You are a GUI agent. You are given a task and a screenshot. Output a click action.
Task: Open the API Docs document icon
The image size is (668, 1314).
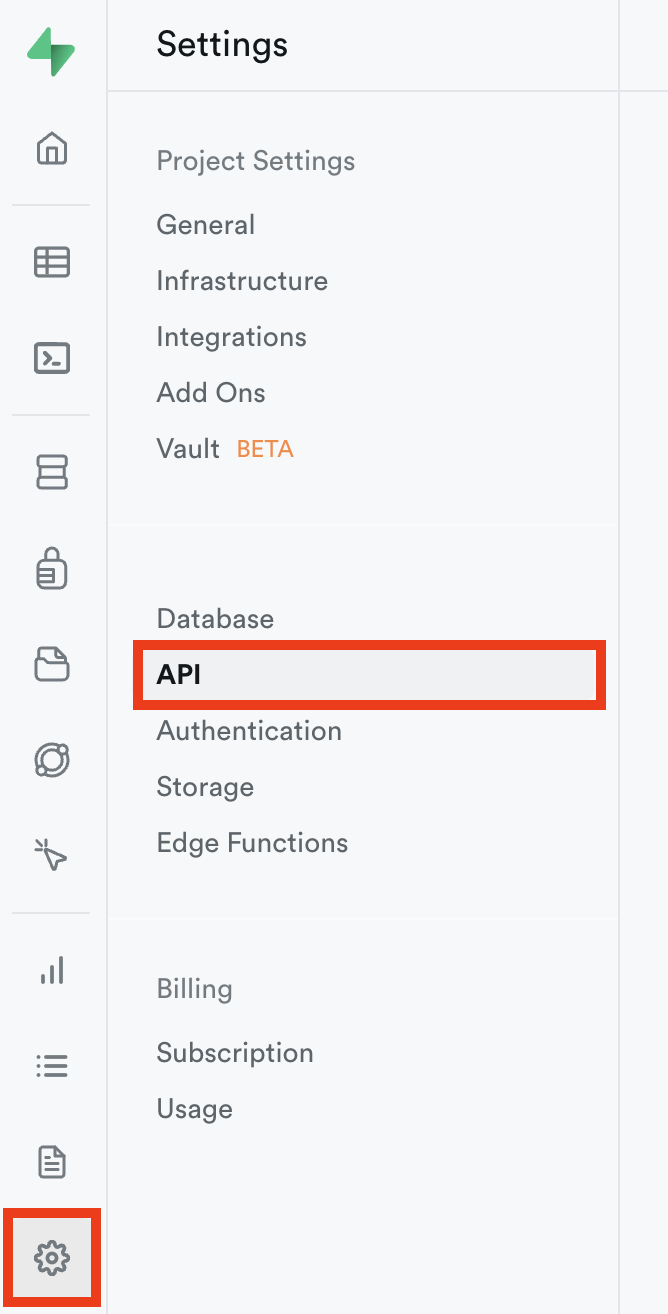click(x=52, y=1162)
